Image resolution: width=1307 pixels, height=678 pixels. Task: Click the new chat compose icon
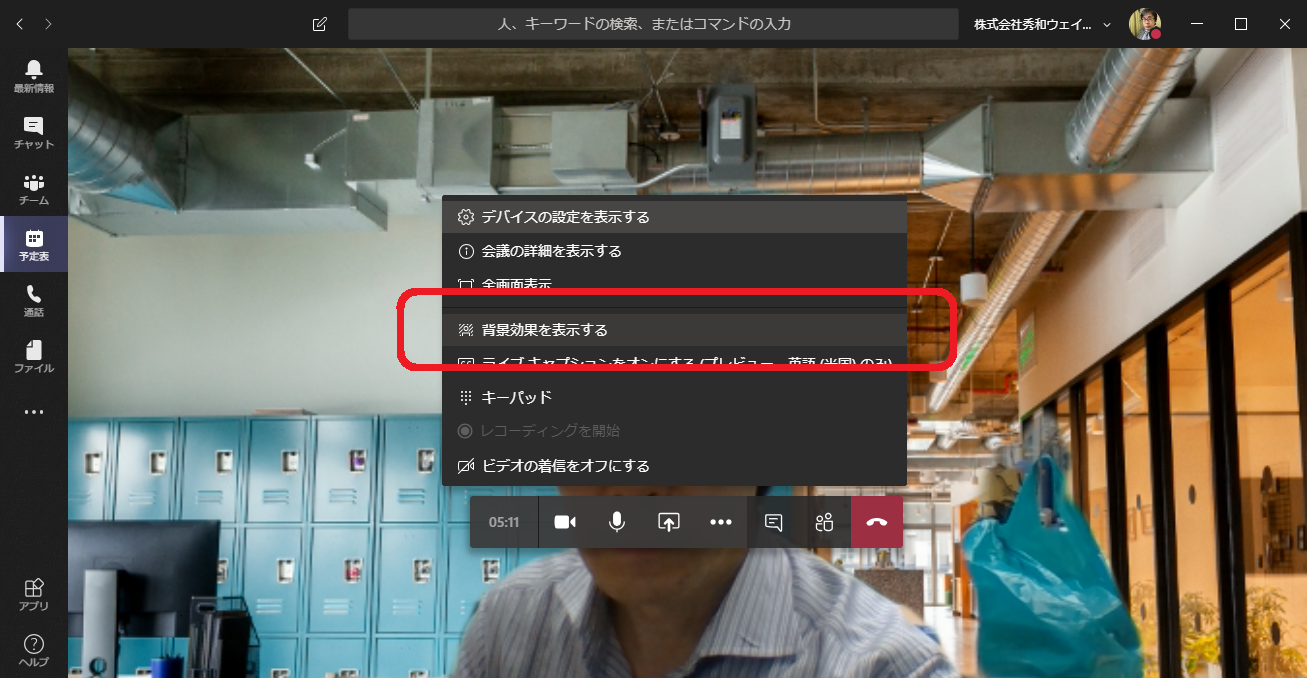click(320, 24)
